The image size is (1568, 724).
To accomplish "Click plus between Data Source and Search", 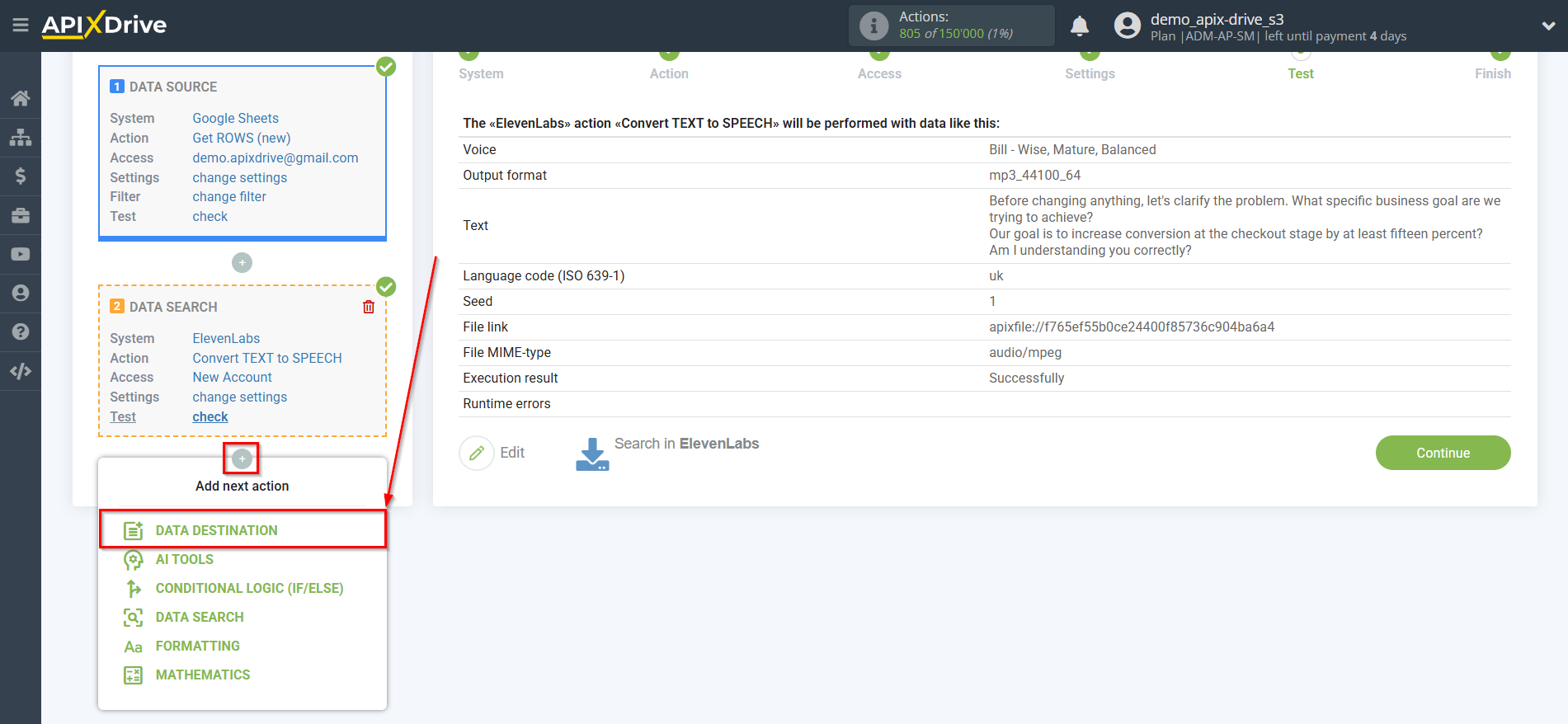I will 242,262.
